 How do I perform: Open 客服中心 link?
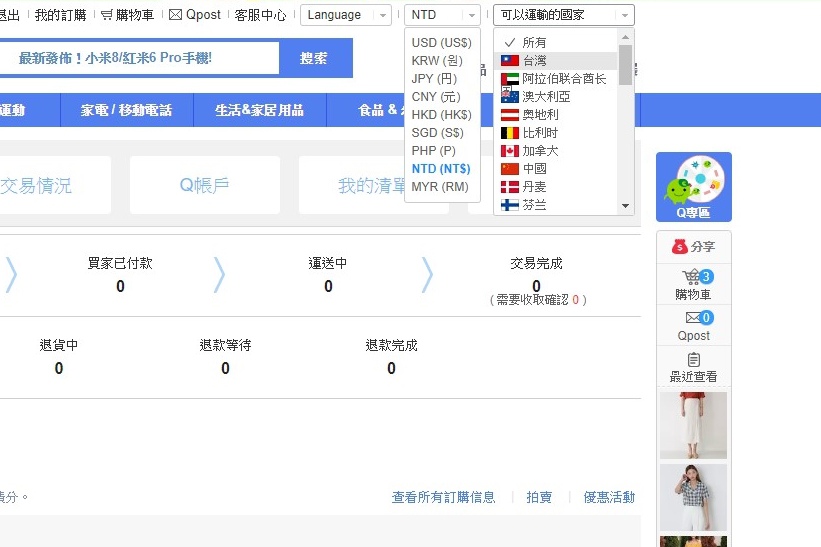click(x=260, y=15)
